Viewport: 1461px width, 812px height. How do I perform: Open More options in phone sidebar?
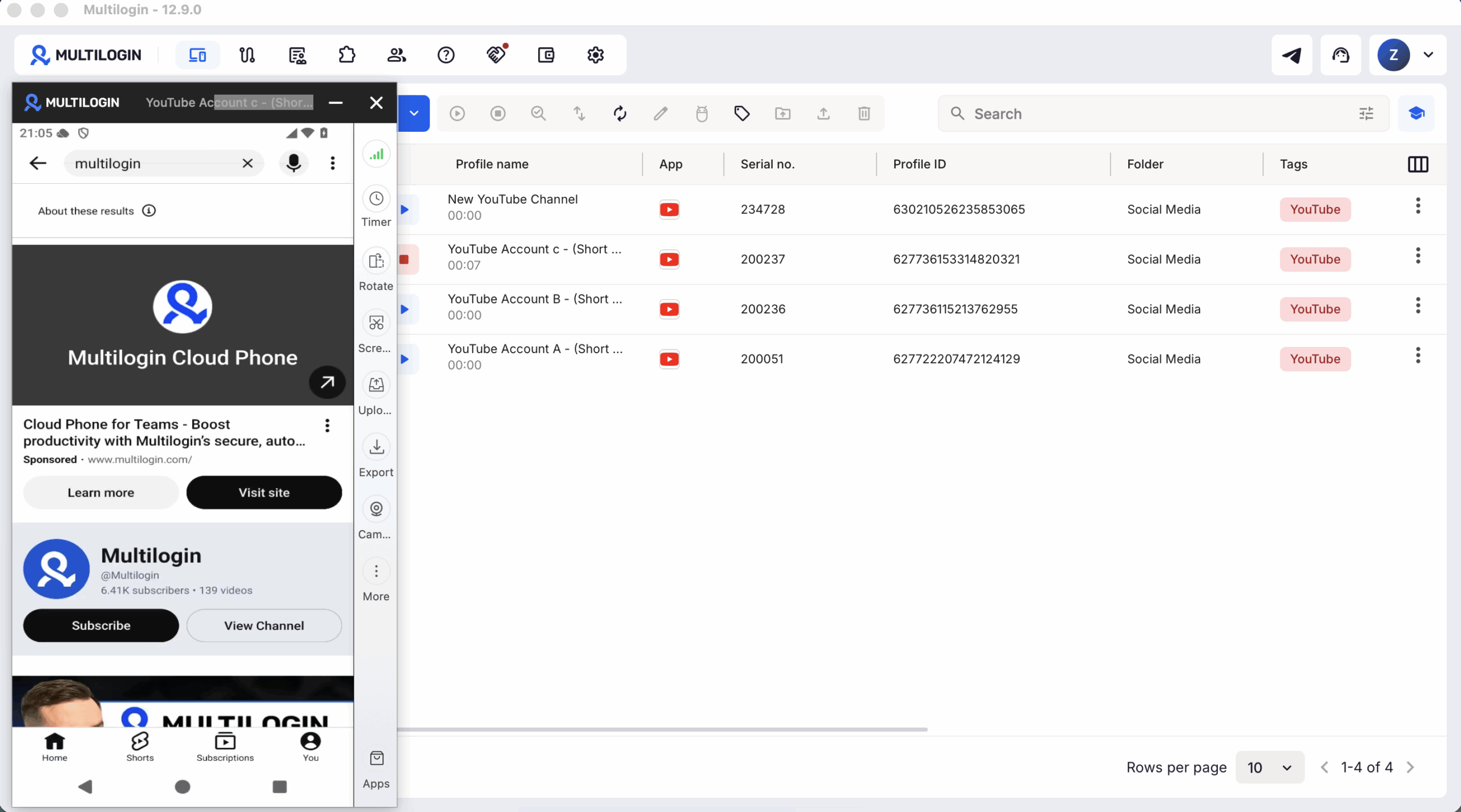point(376,580)
